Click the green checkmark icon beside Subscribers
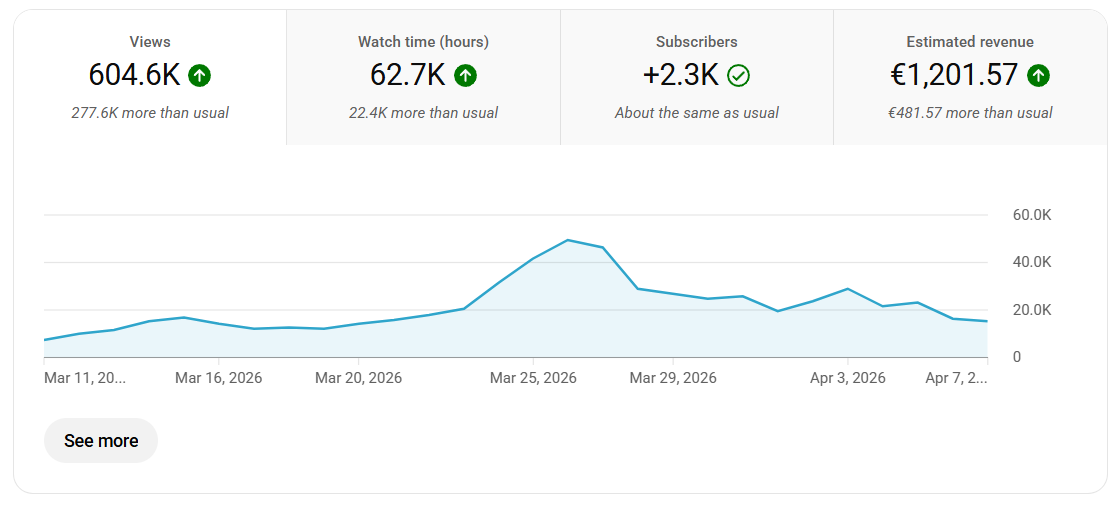Viewport: 1116px width, 507px height. (x=739, y=75)
